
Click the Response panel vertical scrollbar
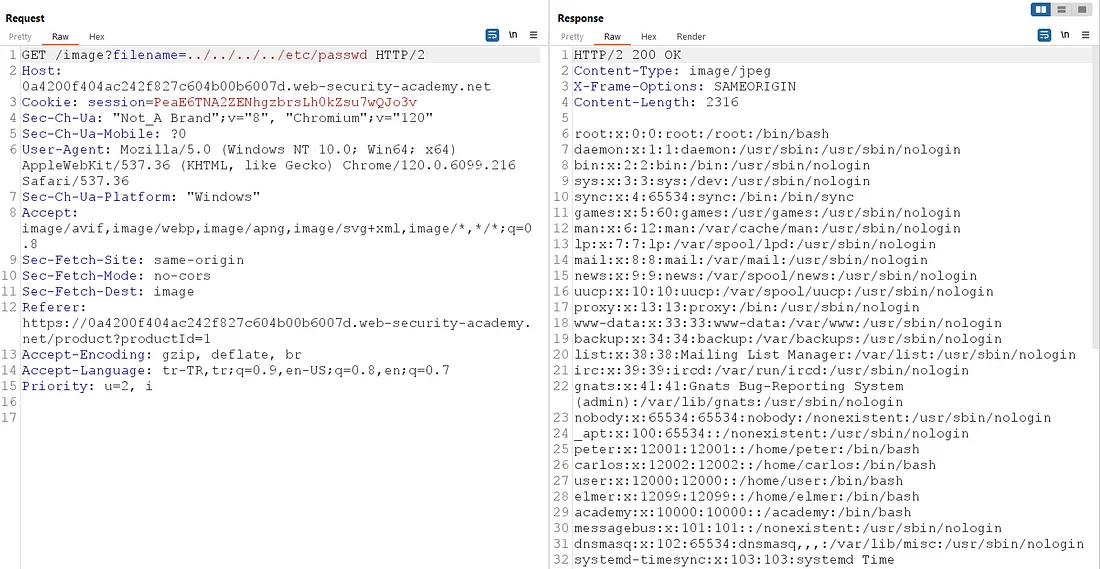tap(1096, 197)
